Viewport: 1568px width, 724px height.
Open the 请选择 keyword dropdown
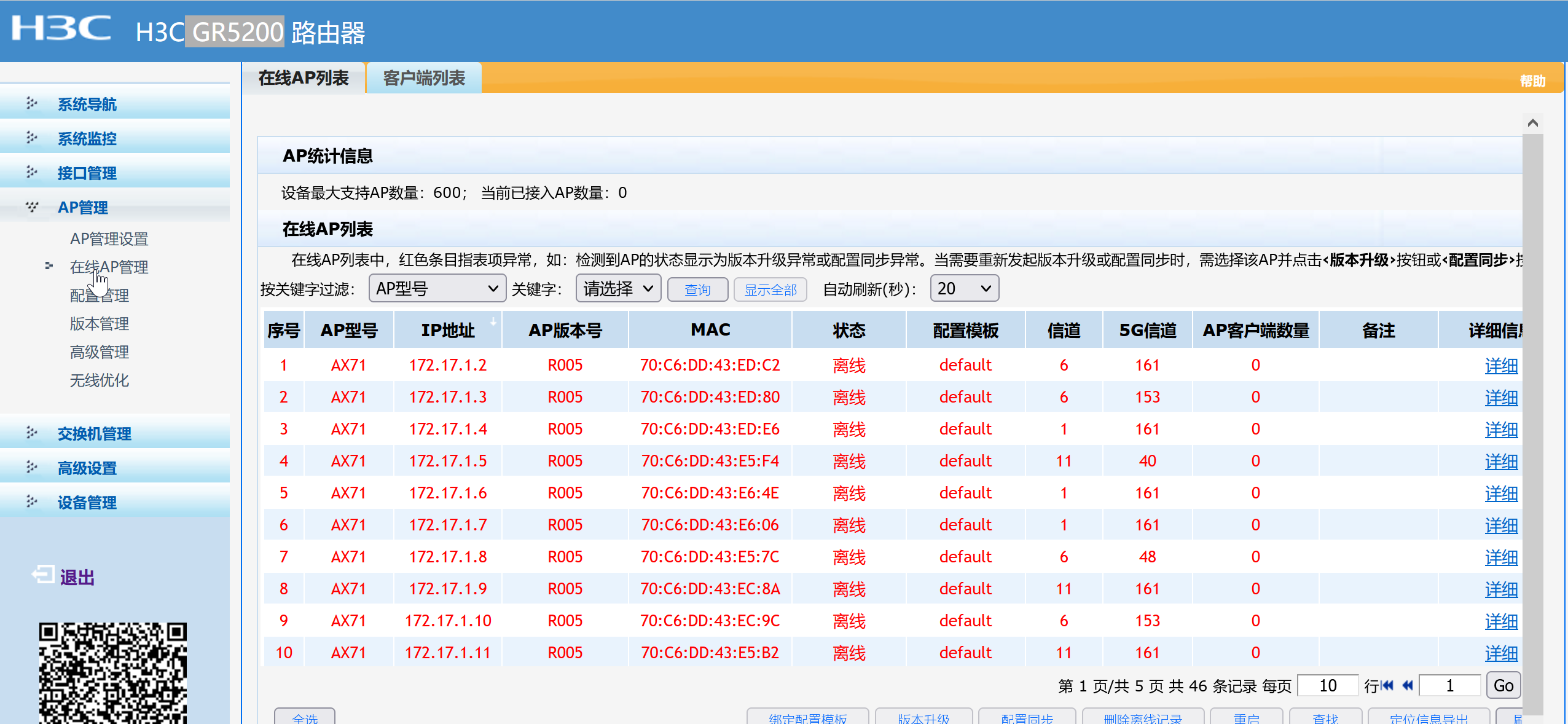pos(617,289)
